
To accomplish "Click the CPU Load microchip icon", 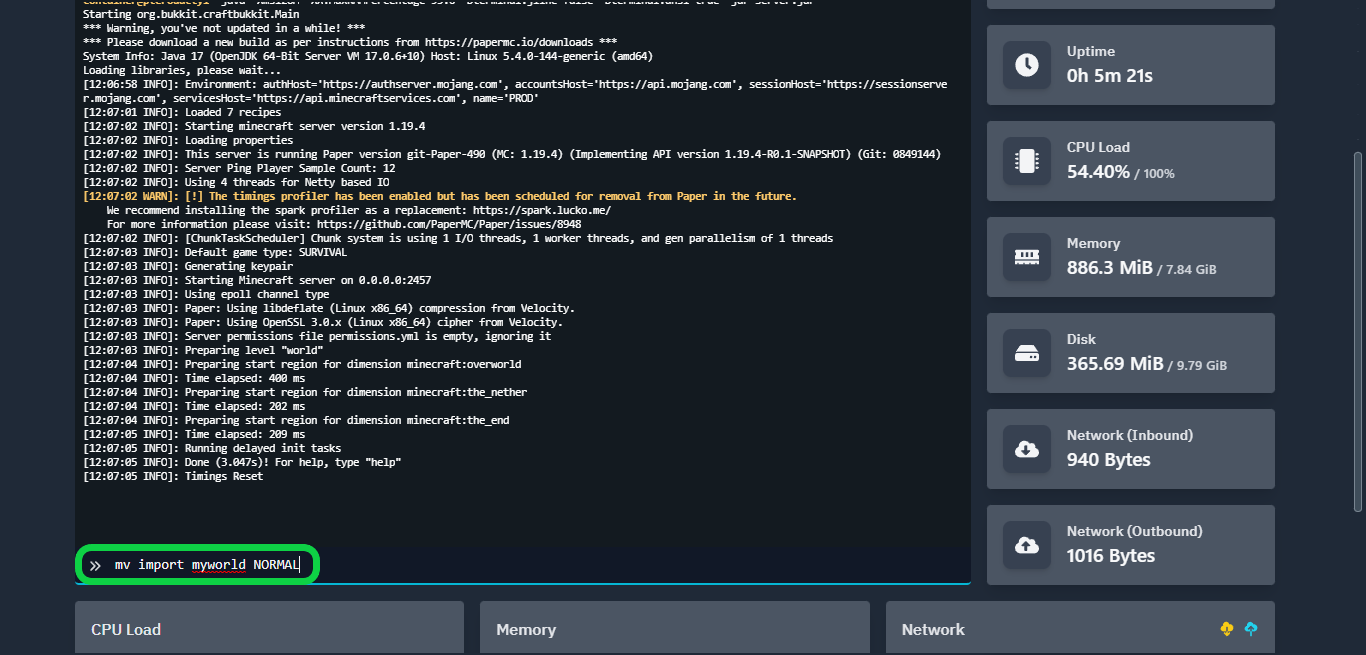I will (1026, 160).
